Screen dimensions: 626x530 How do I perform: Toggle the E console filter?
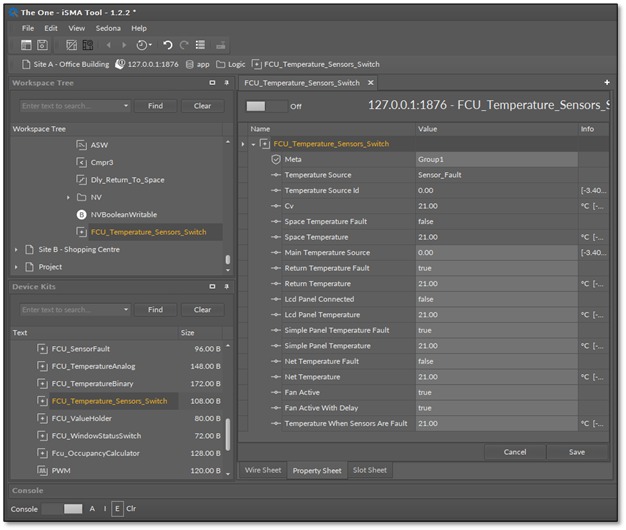(x=117, y=508)
